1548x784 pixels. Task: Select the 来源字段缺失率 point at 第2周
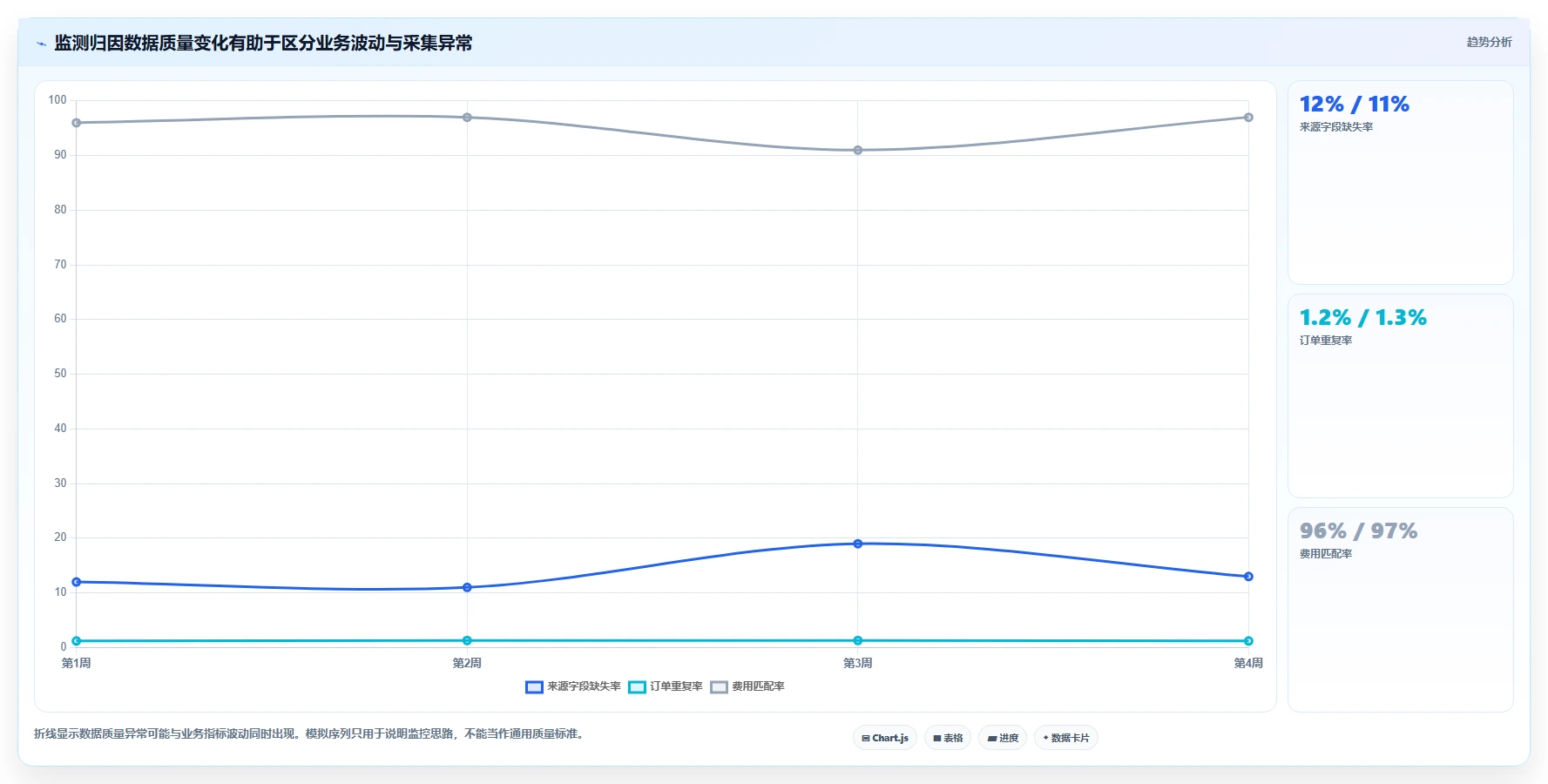[467, 587]
